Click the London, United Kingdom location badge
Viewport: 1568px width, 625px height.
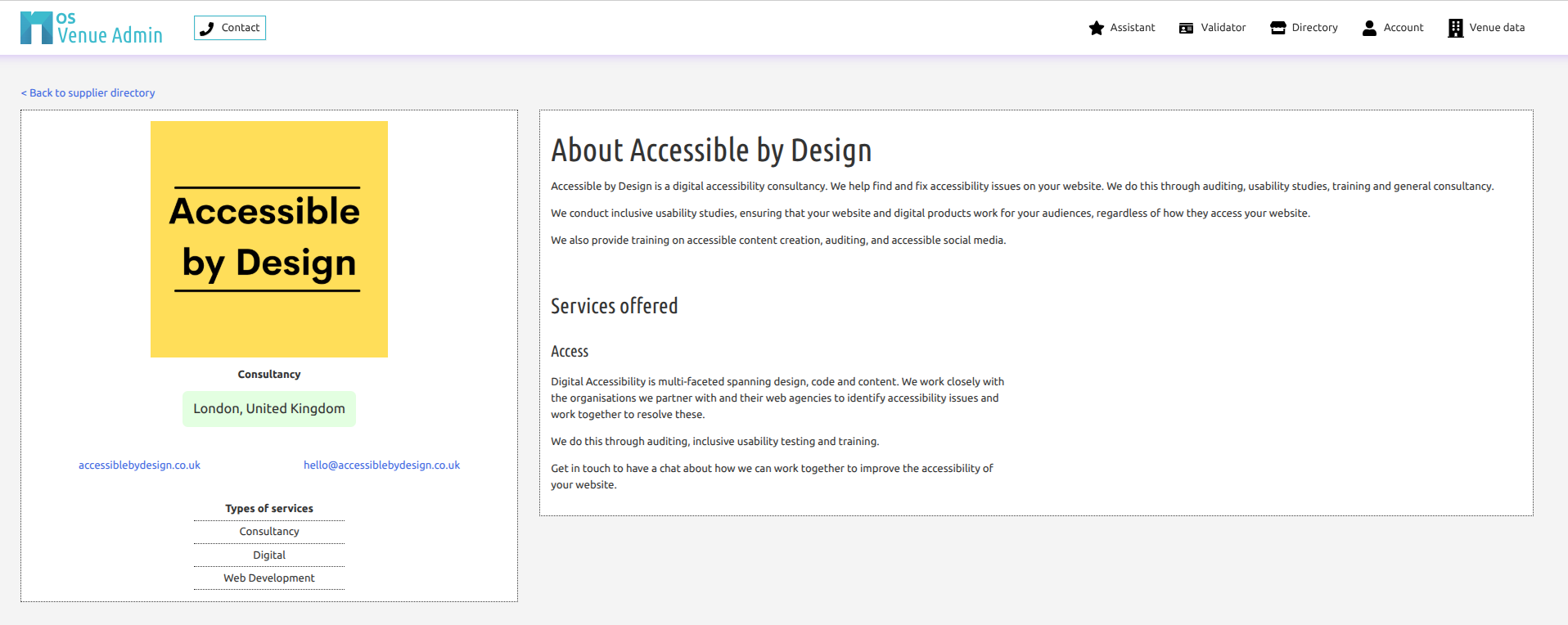269,409
